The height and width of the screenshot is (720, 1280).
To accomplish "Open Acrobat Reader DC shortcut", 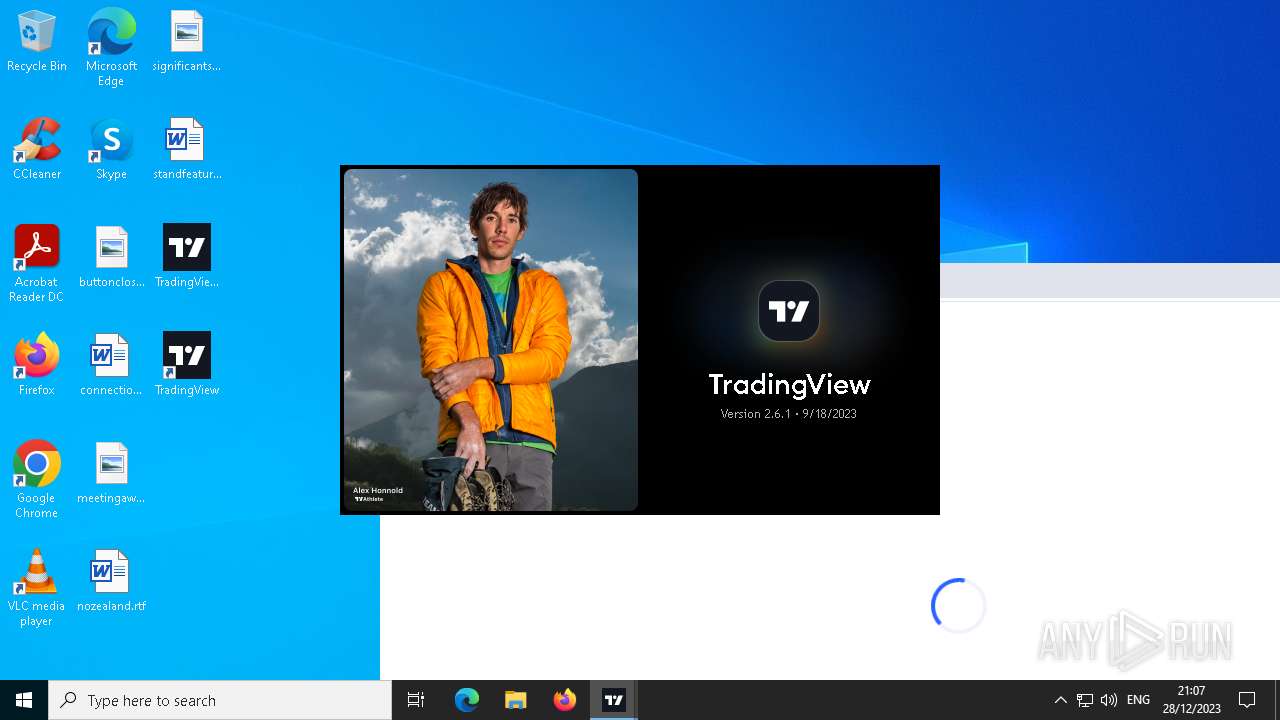I will tap(37, 264).
